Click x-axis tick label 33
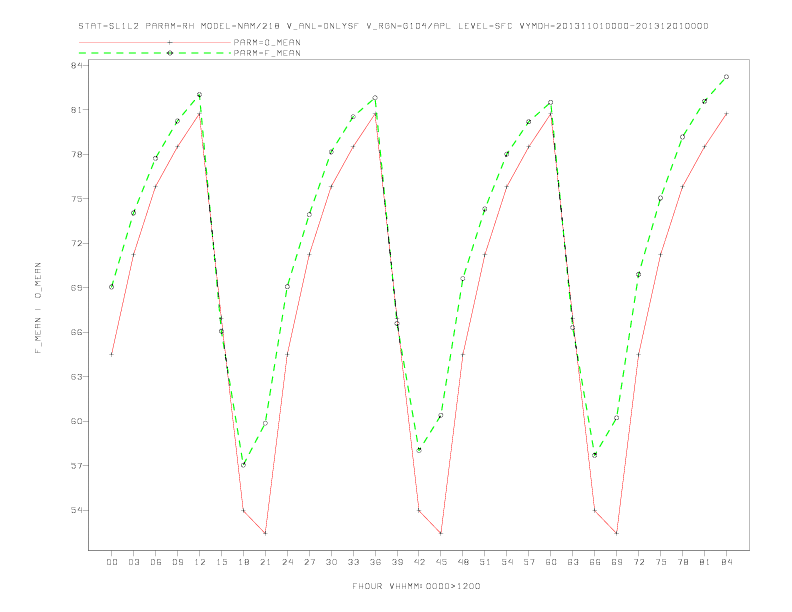The width and height of the screenshot is (792, 612). pyautogui.click(x=353, y=562)
